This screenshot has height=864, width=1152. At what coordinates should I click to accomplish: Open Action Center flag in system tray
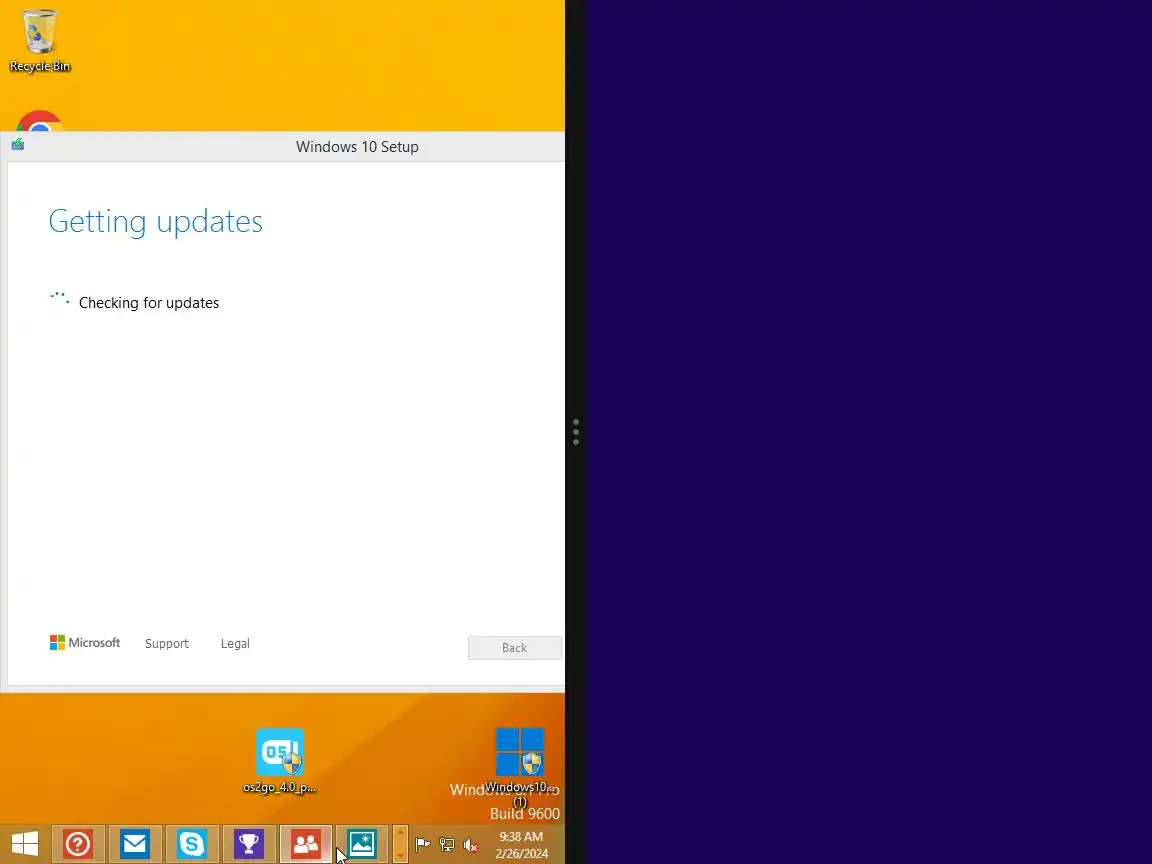click(422, 845)
